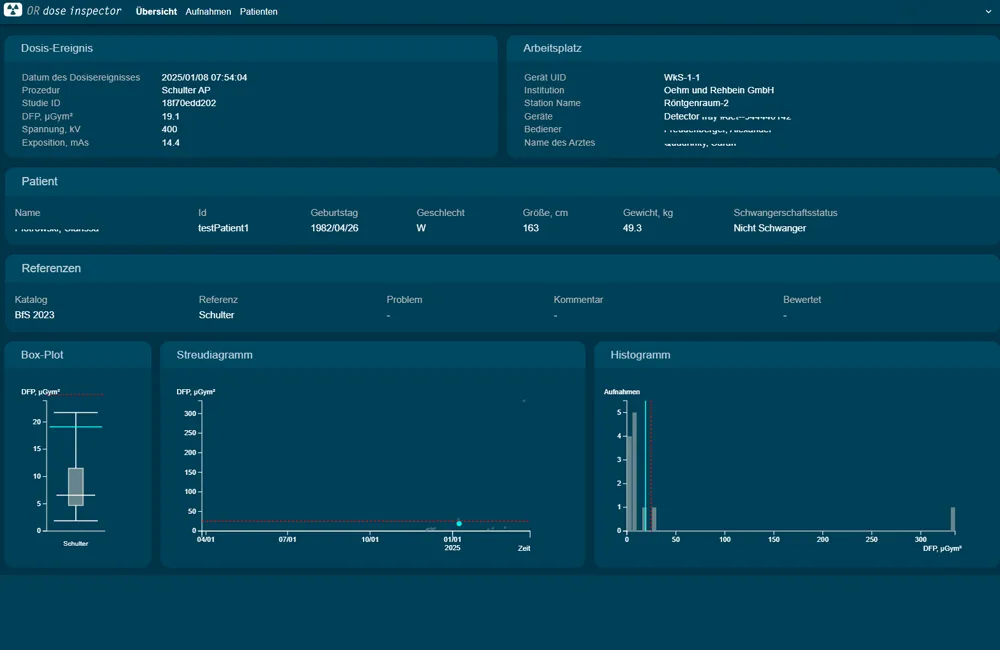Image resolution: width=1000 pixels, height=650 pixels.
Task: Click the Dosis-Ereignis panel header
Action: (57, 48)
